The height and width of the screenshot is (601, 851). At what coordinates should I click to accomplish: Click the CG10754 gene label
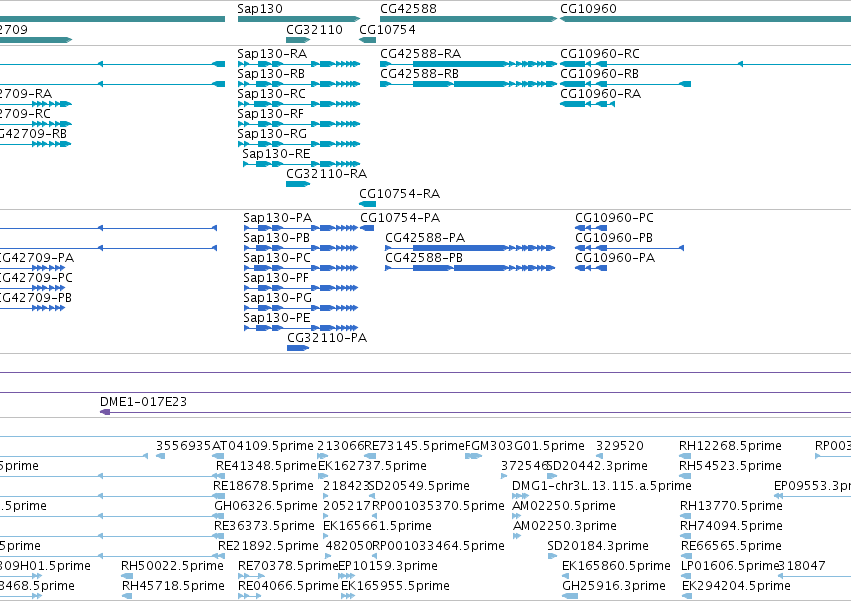pos(388,29)
